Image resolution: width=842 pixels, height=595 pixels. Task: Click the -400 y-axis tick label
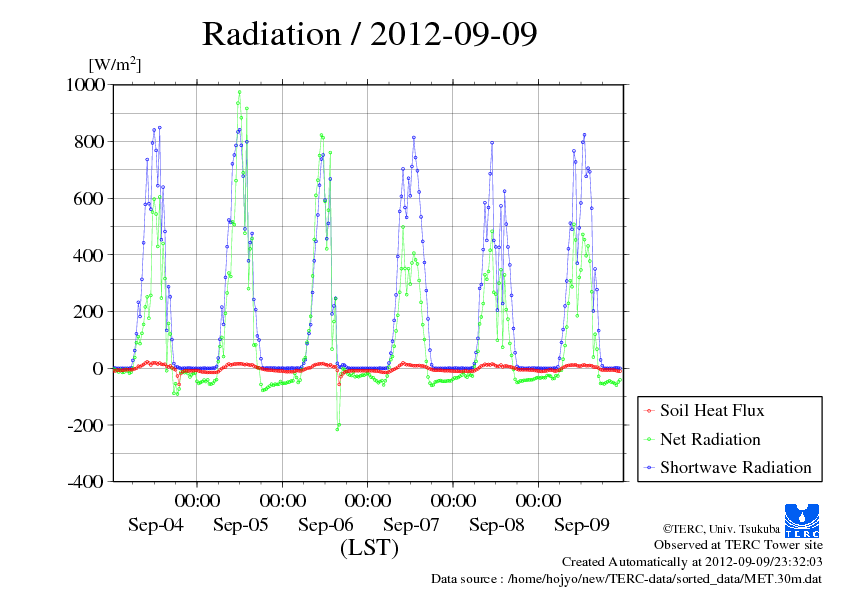point(86,482)
